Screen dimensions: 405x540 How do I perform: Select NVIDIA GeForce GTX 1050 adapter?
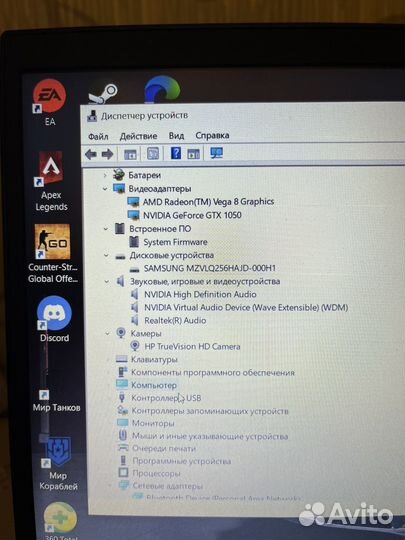pyautogui.click(x=192, y=215)
